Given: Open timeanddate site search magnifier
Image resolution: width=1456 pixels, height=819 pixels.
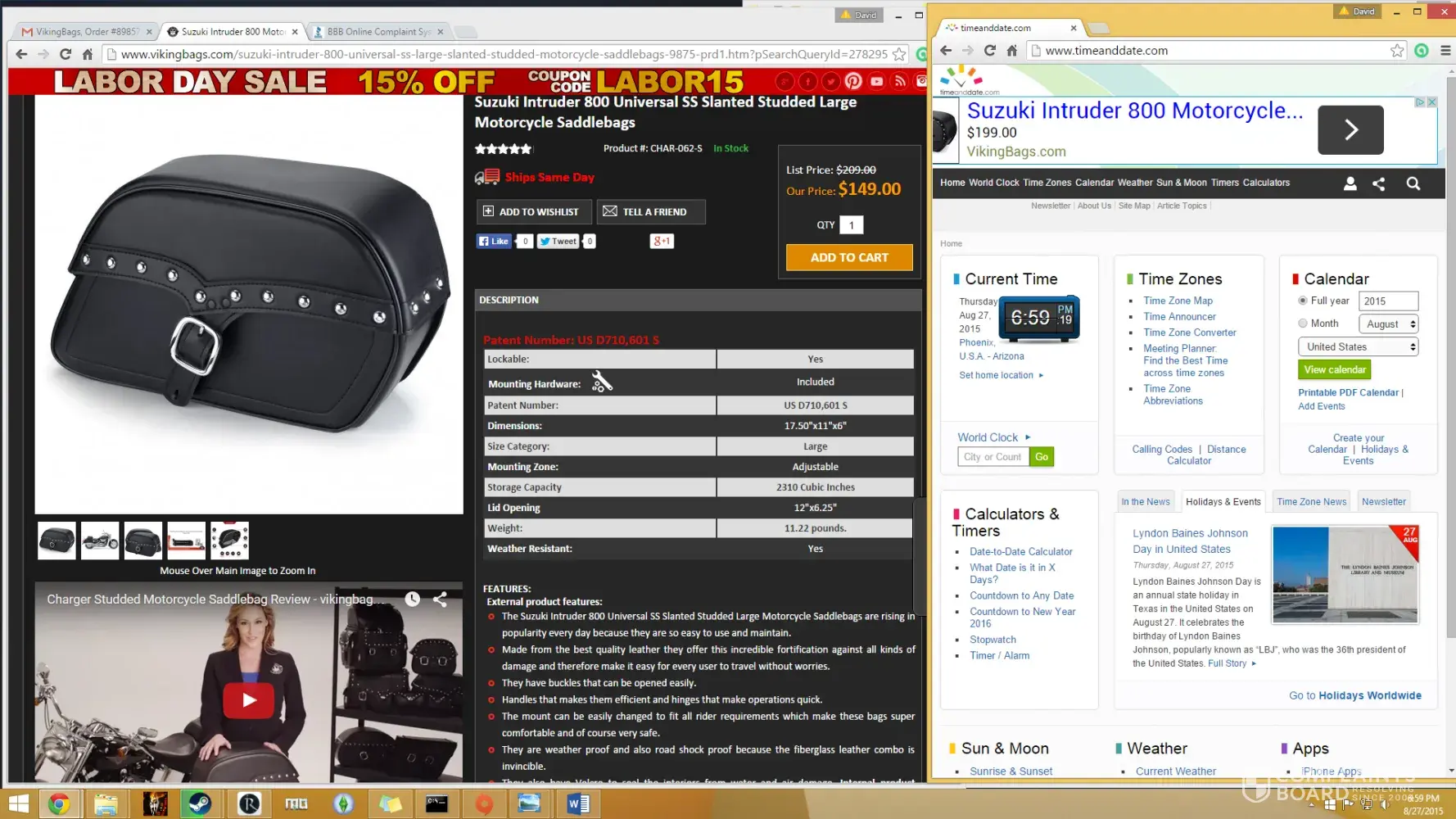Looking at the screenshot, I should pos(1413,183).
